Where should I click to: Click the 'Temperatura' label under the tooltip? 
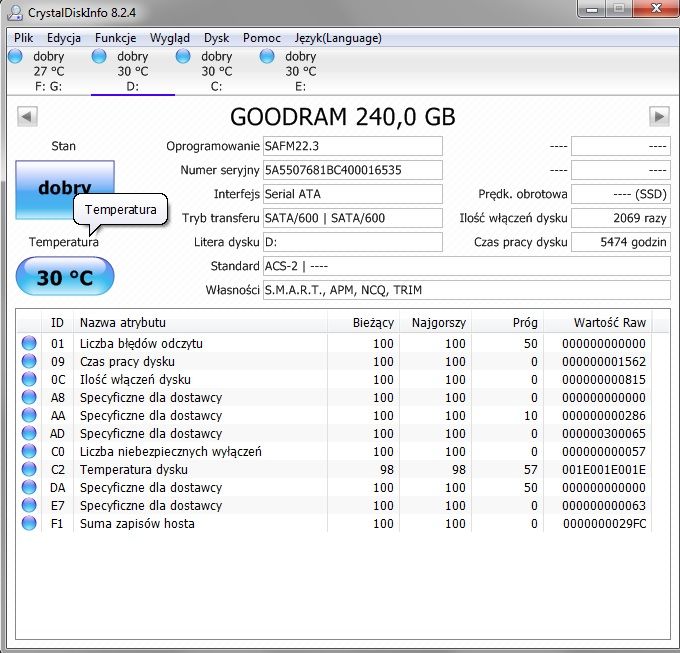tap(64, 242)
